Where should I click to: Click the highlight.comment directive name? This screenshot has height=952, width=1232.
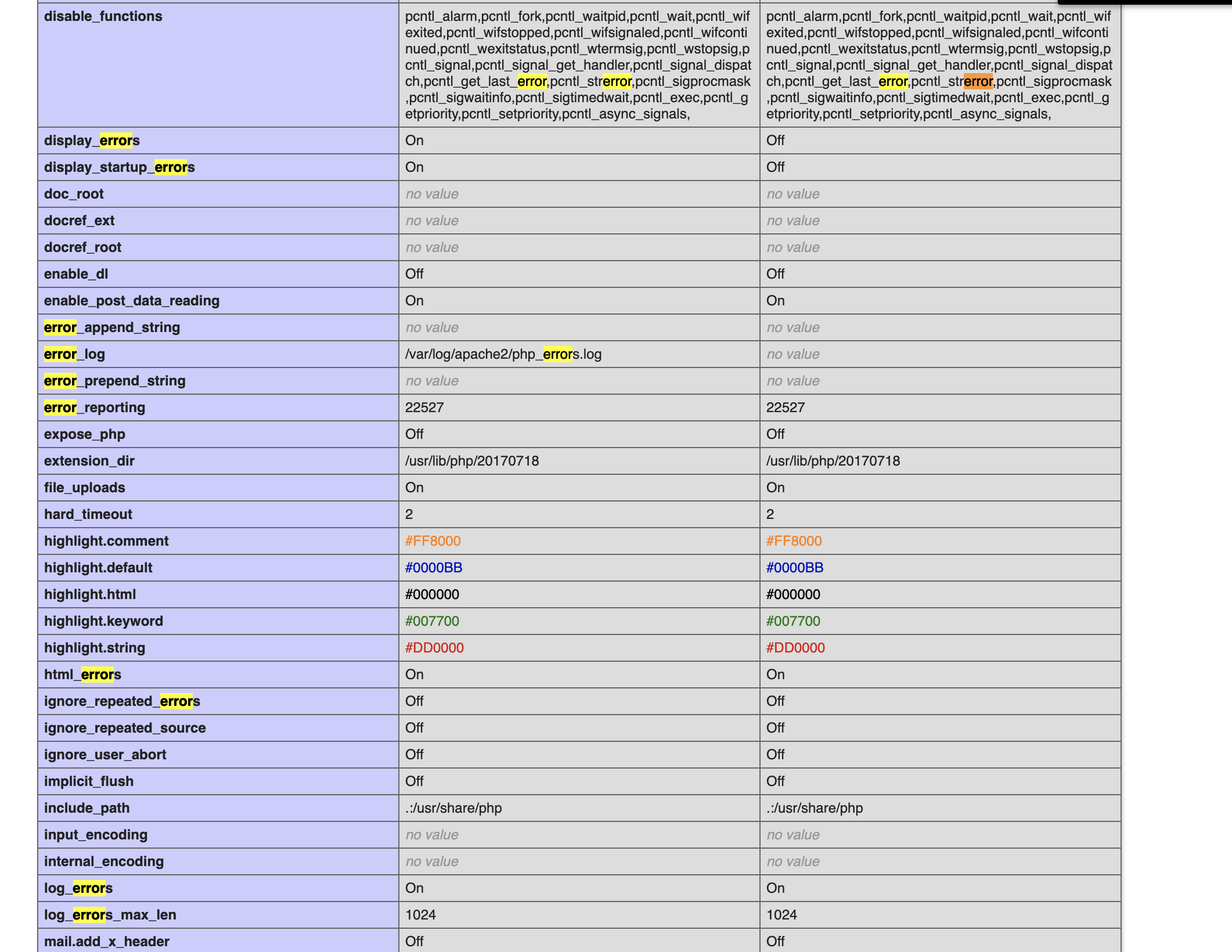[106, 541]
